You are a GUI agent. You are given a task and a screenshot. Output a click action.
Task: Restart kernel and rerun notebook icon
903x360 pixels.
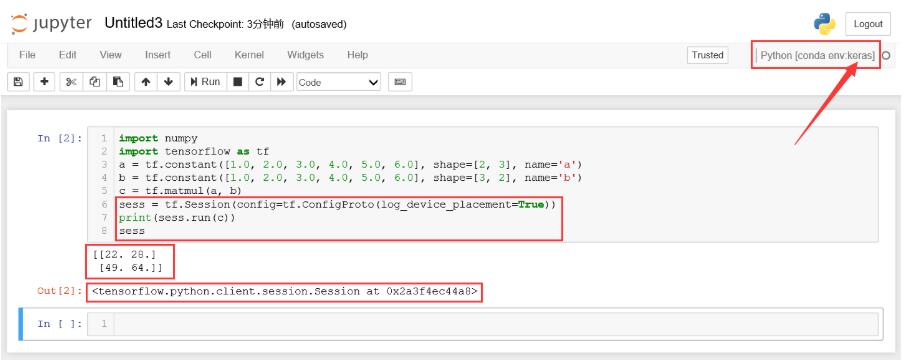[x=281, y=82]
